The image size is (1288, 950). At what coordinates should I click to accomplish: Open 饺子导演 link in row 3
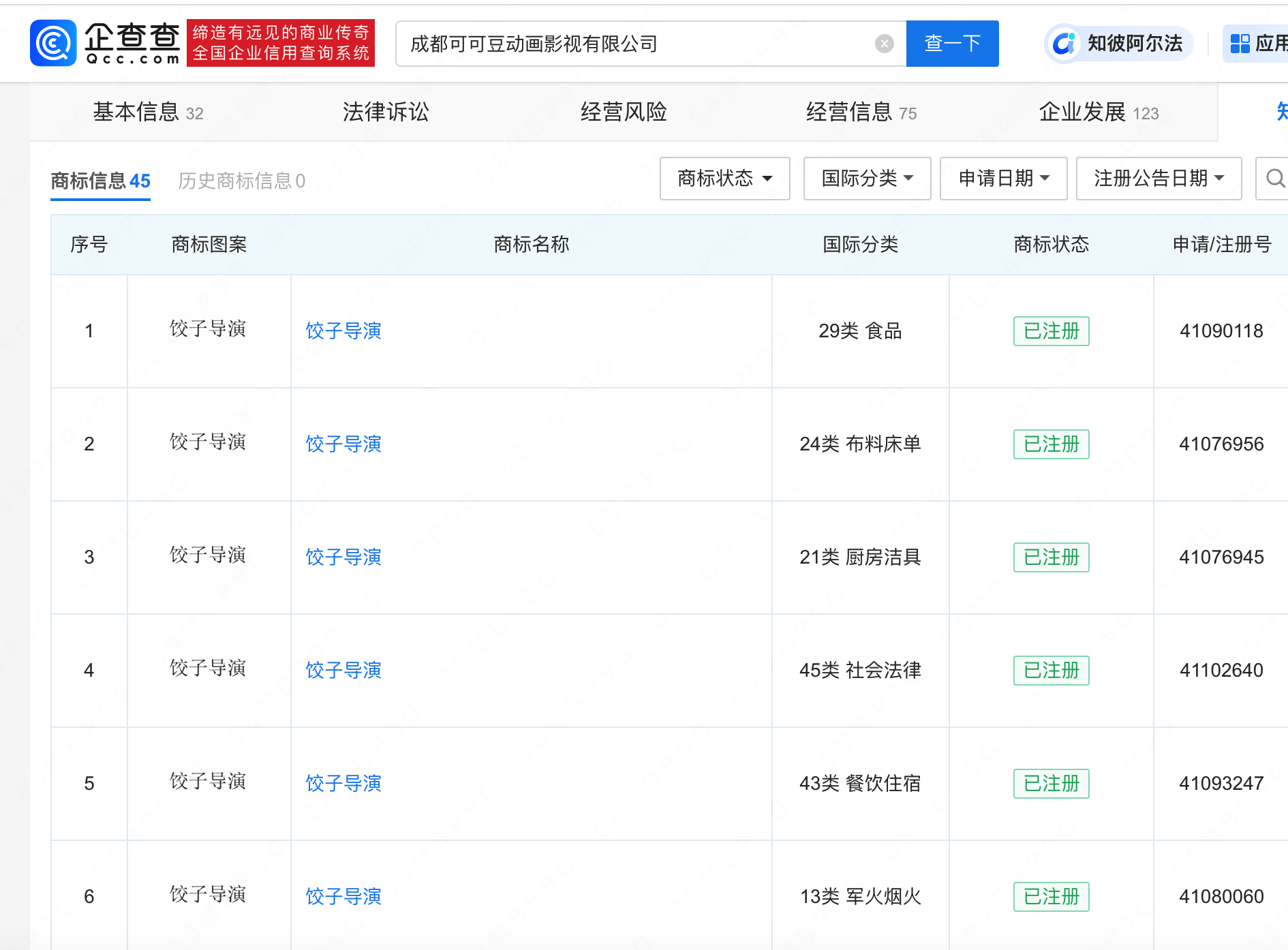(x=343, y=557)
